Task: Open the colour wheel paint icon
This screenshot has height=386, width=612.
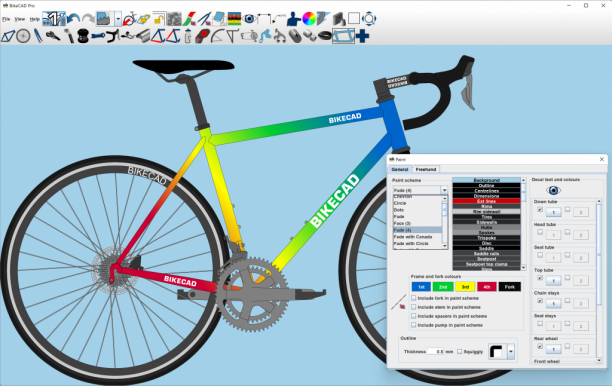Action: [x=309, y=18]
